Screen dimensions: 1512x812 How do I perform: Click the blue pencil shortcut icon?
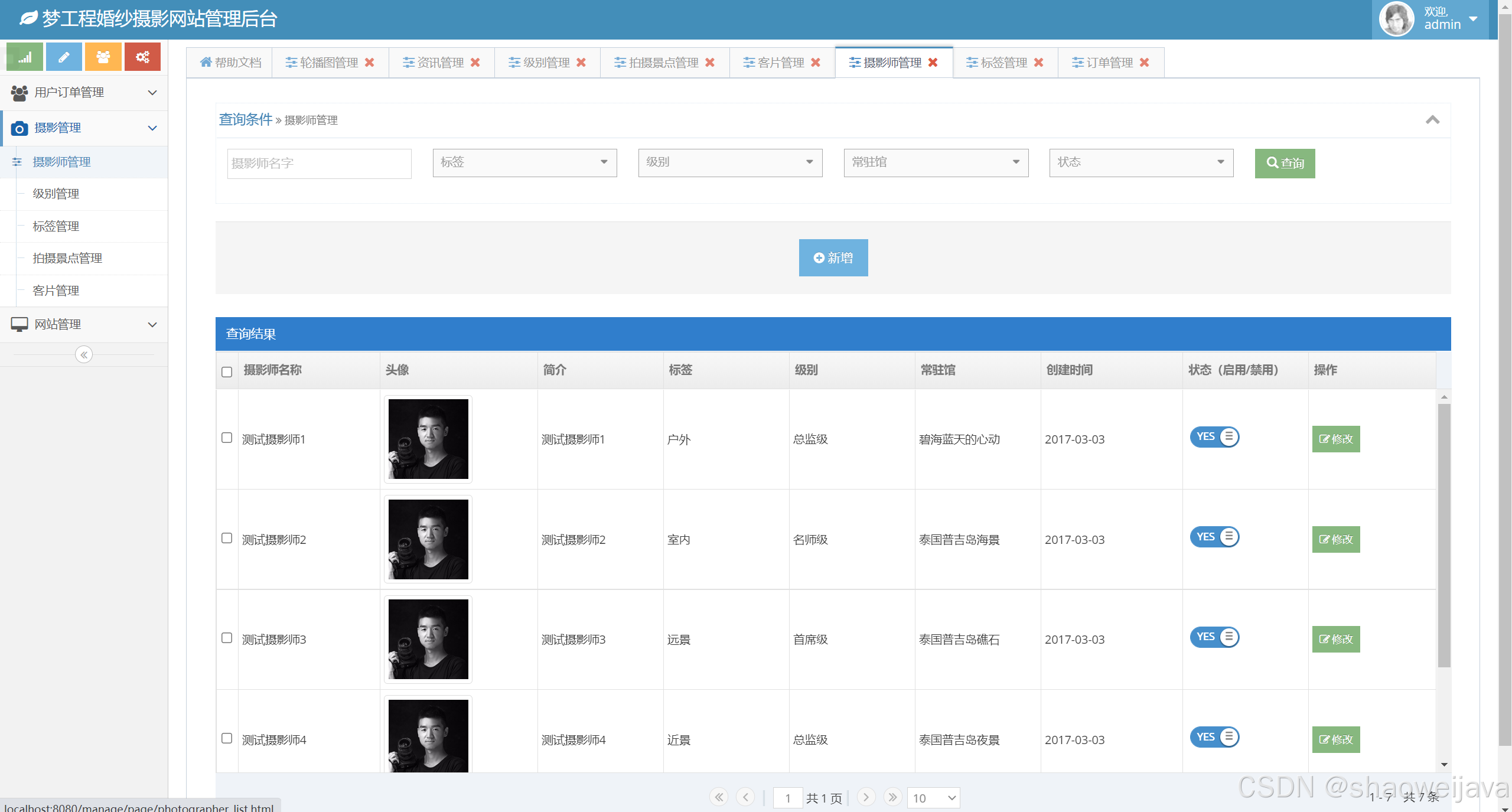64,57
